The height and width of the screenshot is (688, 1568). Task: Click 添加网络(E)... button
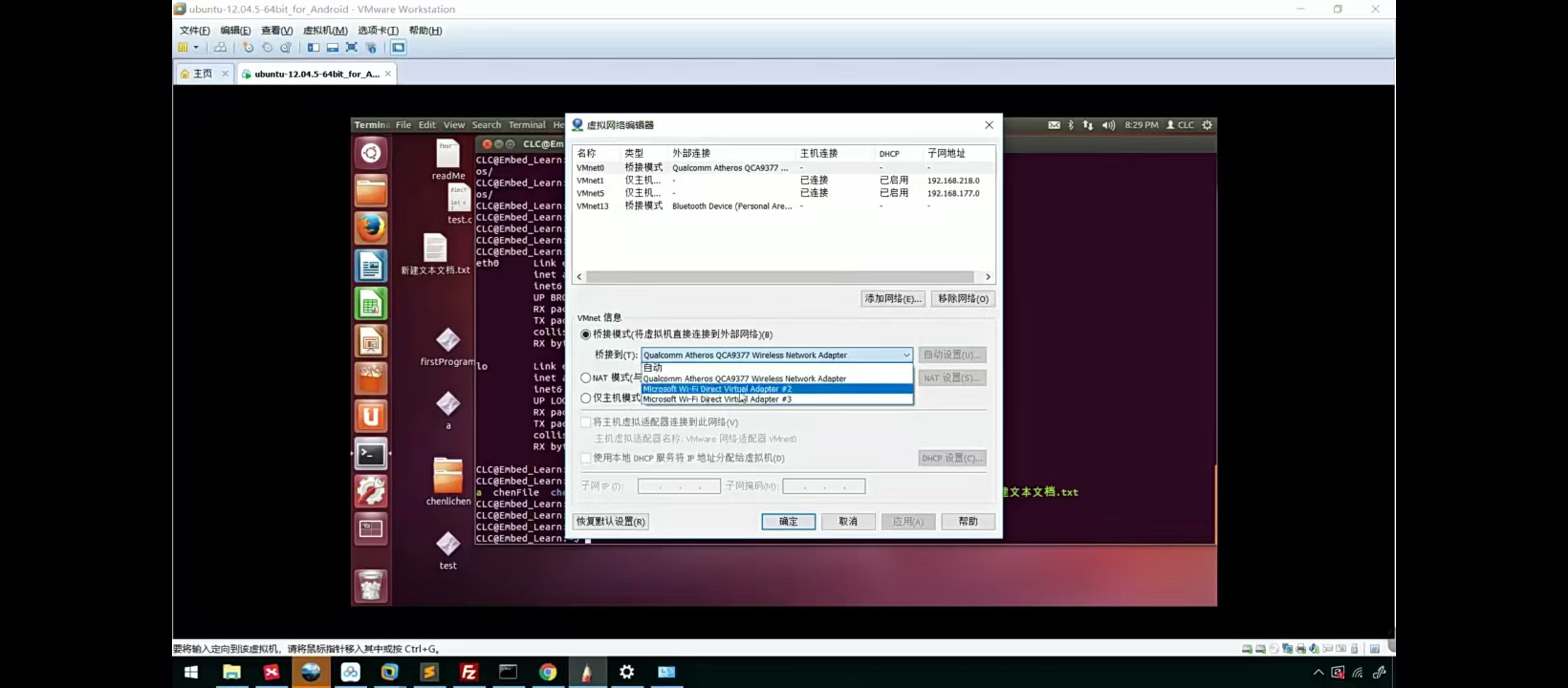point(892,299)
